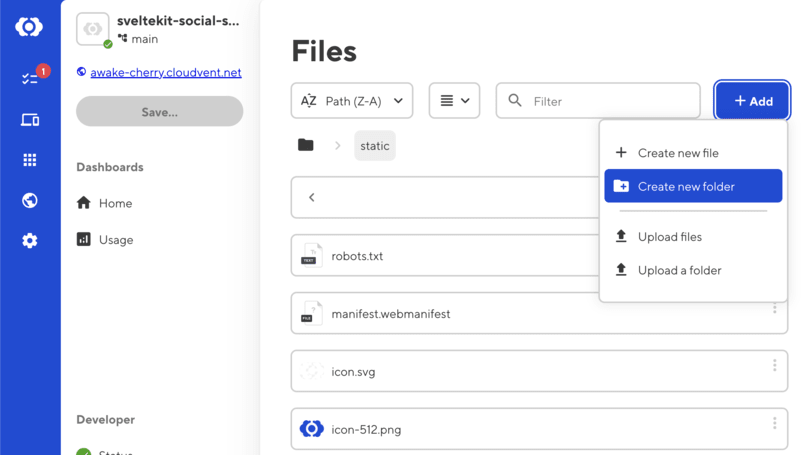Open the apps grid icon in sidebar
This screenshot has width=808, height=455.
click(30, 160)
